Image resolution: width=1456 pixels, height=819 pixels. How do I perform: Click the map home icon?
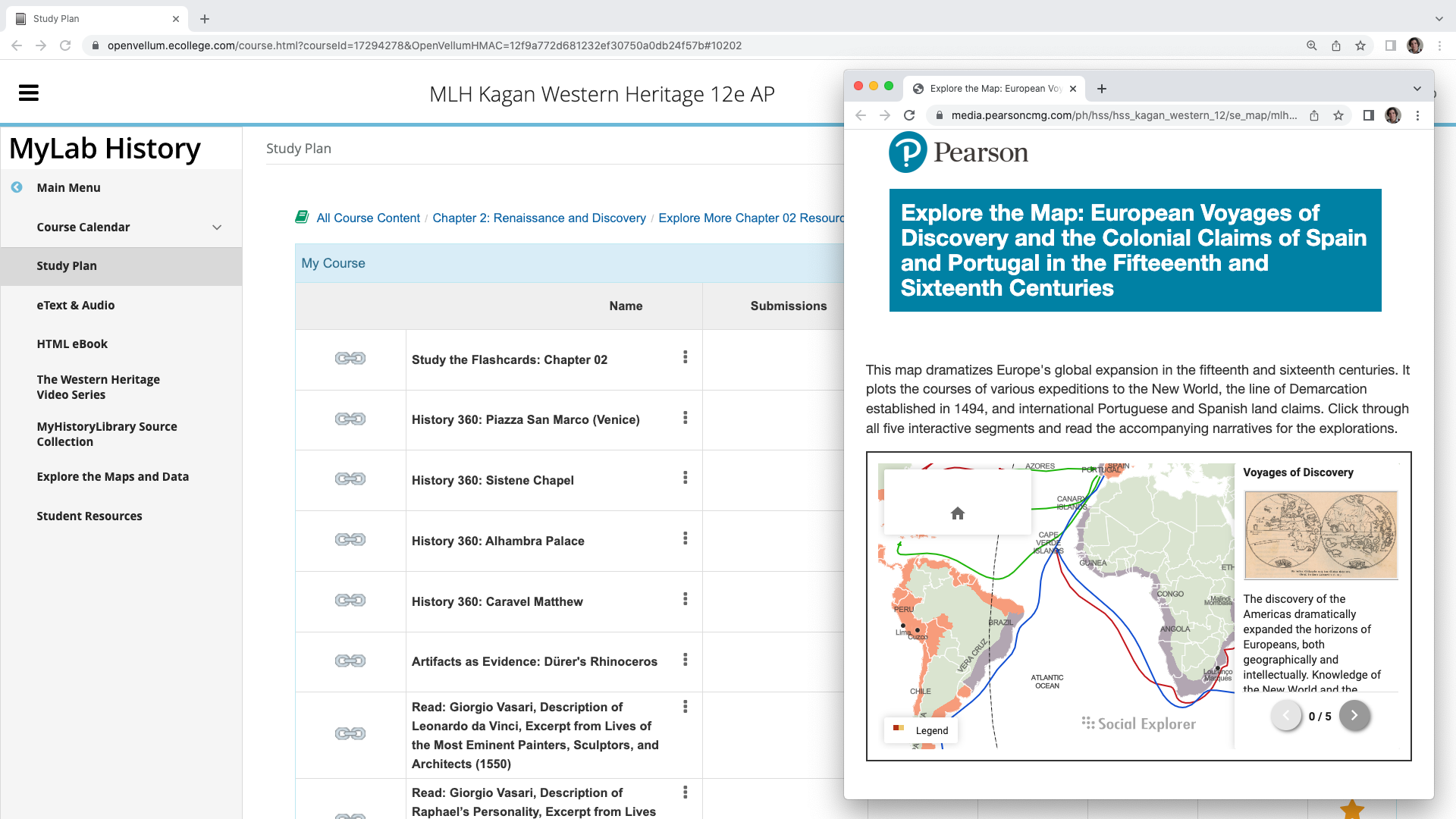point(957,513)
